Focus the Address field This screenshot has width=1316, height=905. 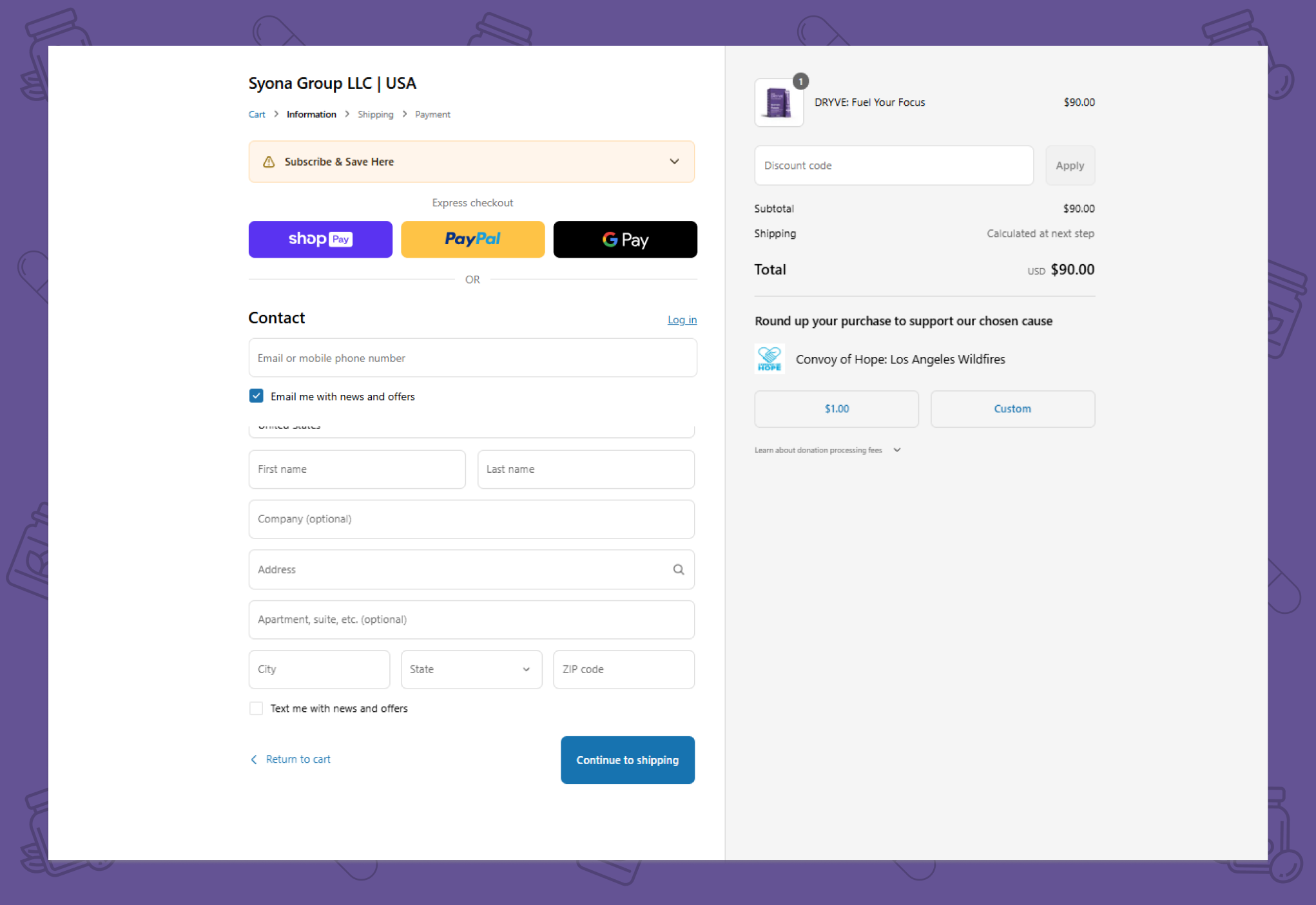[471, 569]
